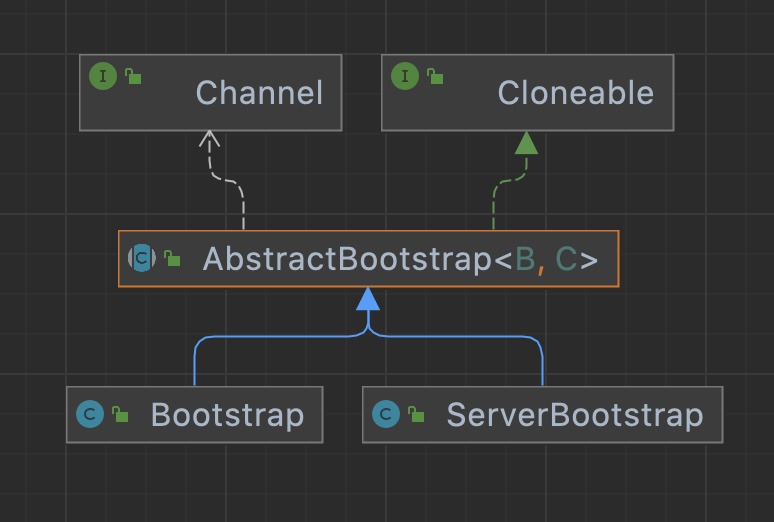Click type parameter B in AbstractBootstrap
This screenshot has height=522, width=774.
(525, 260)
